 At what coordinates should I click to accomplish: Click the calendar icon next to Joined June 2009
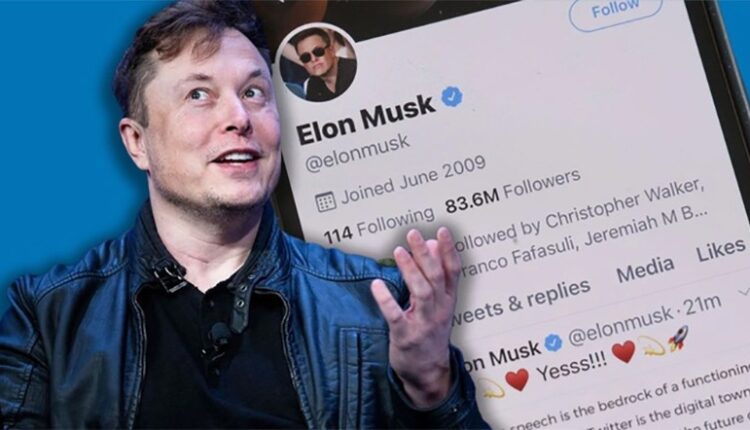326,202
